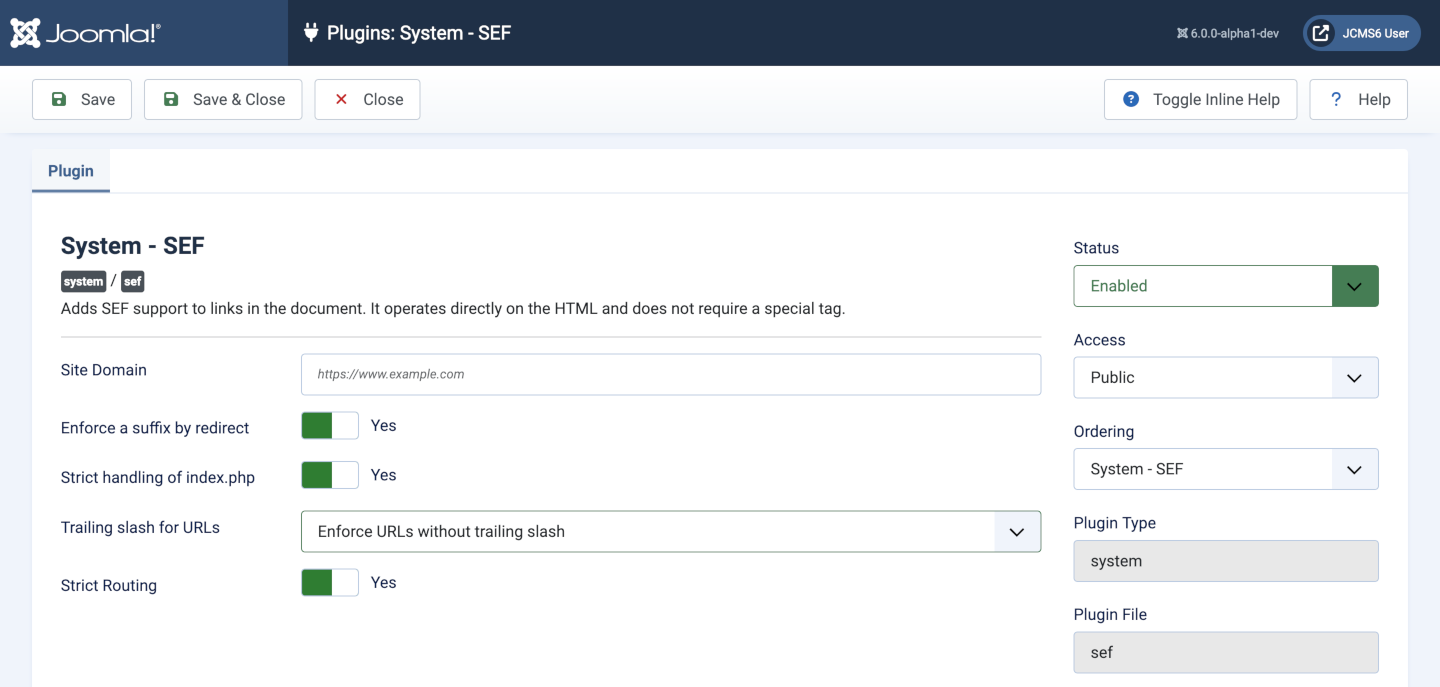Screen dimensions: 1440x687
Task: Click the 'Access' label
Action: click(1099, 340)
